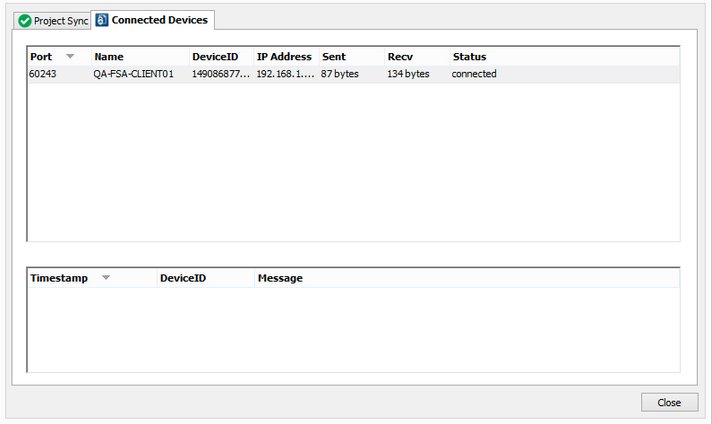Image resolution: width=712 pixels, height=424 pixels.
Task: Click the Status column header
Action: tap(469, 57)
